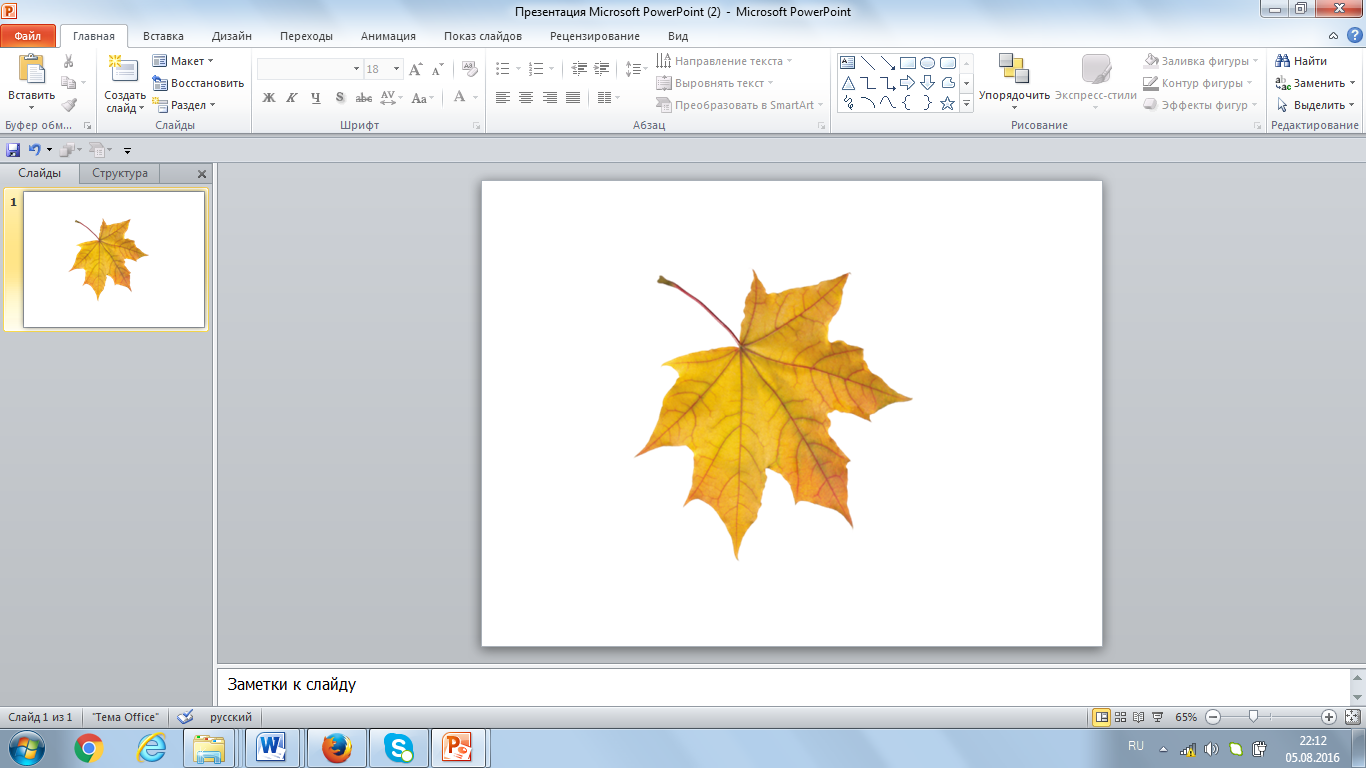
Task: Undo the last action
Action: point(34,150)
